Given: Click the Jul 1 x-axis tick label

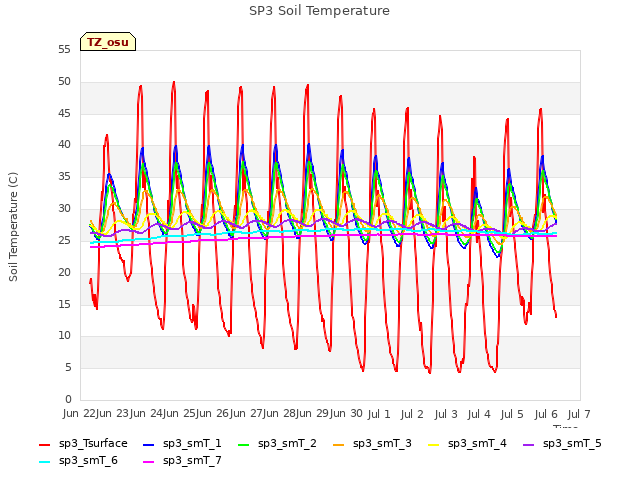Looking at the screenshot, I should click(379, 414).
